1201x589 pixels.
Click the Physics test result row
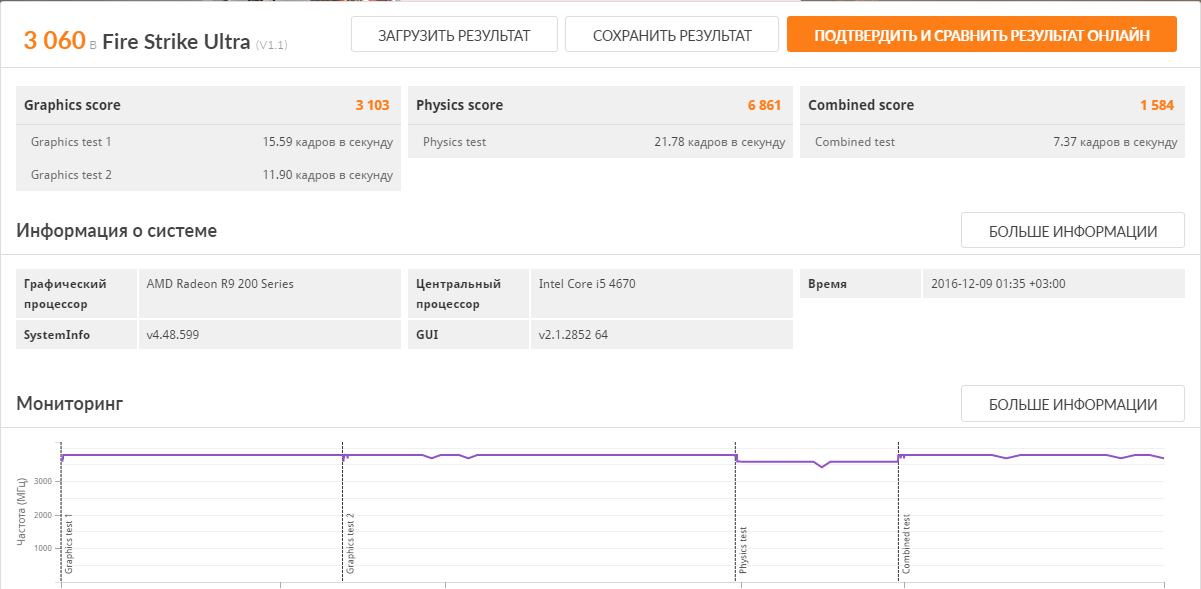[600, 142]
